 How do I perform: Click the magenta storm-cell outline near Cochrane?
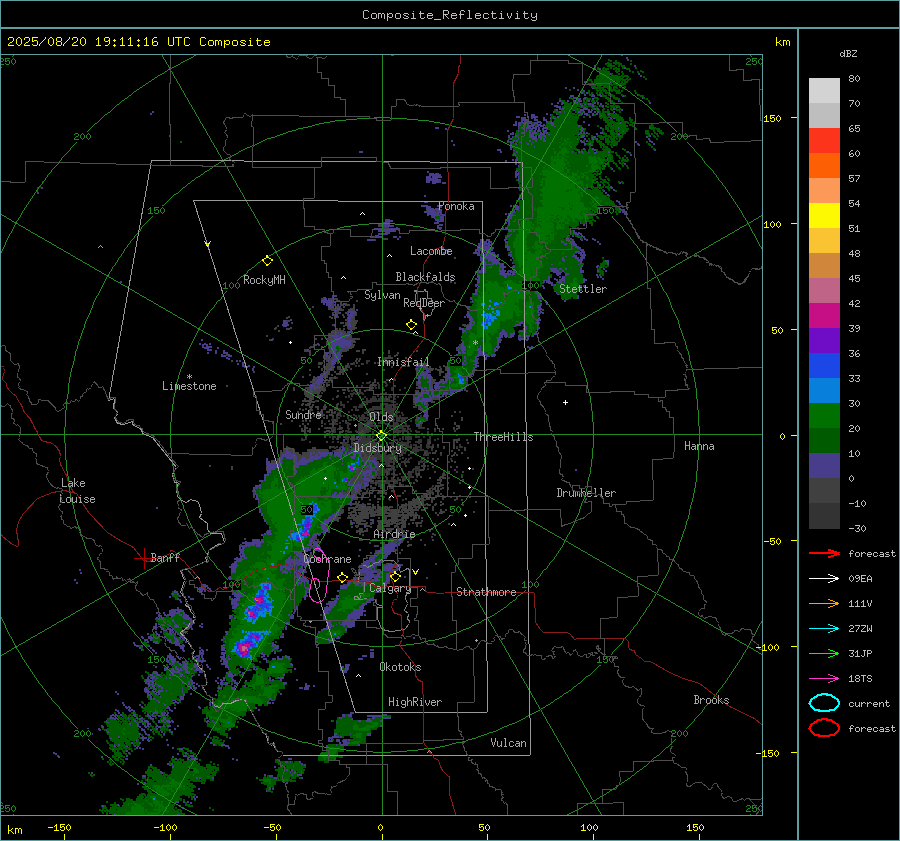point(318,576)
